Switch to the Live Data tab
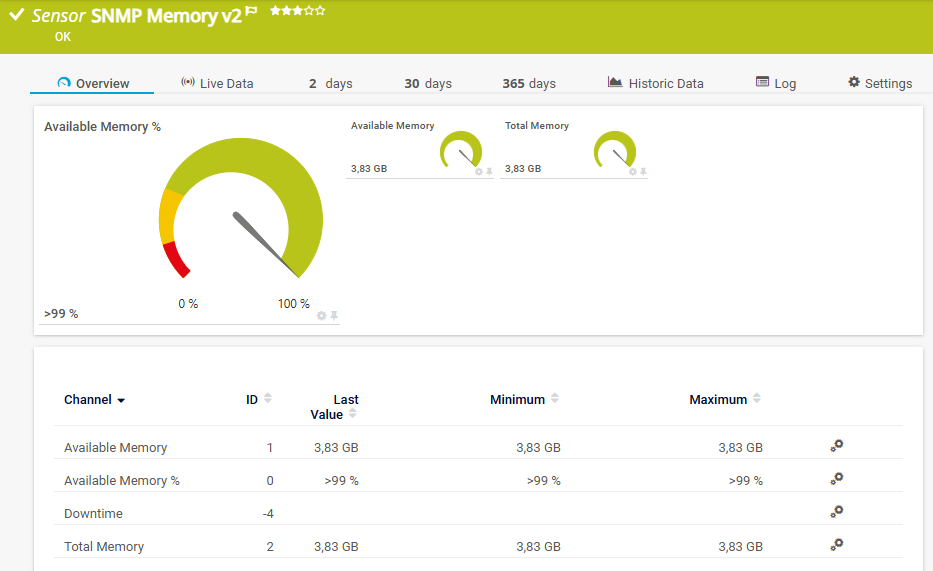This screenshot has height=571, width=933. coord(217,84)
